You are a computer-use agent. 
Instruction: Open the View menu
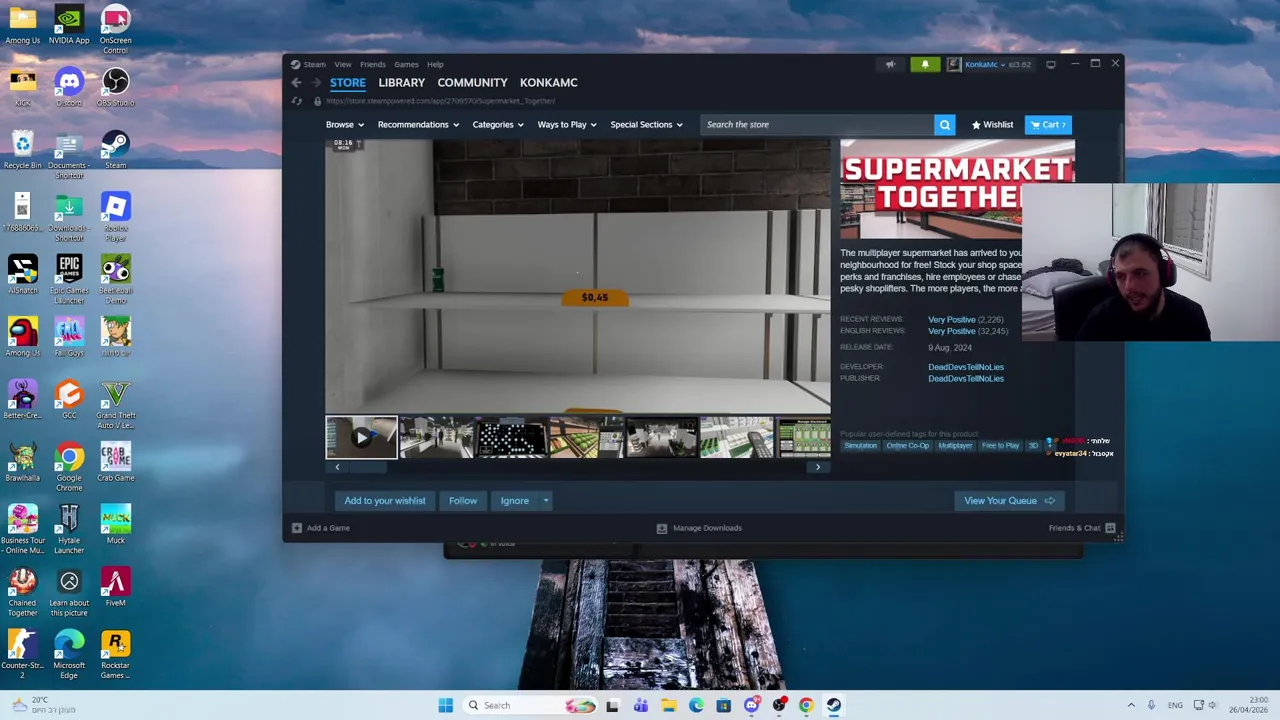(343, 64)
